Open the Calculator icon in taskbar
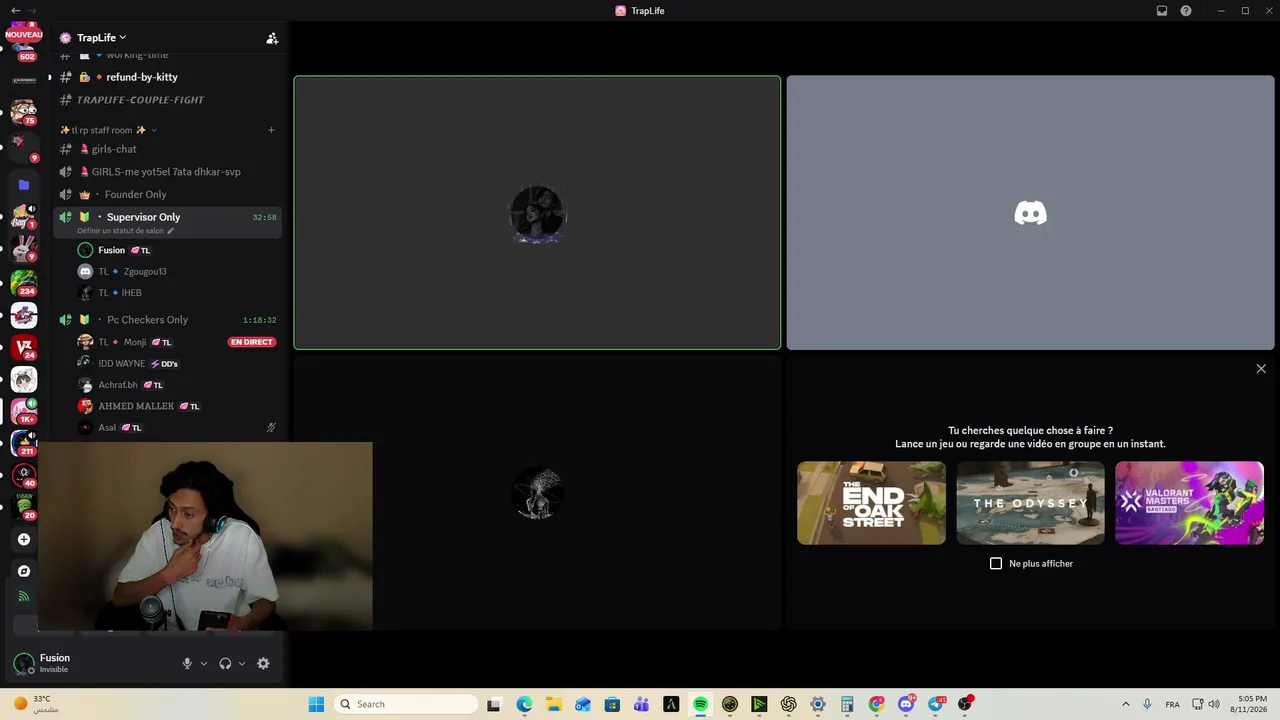 (847, 704)
